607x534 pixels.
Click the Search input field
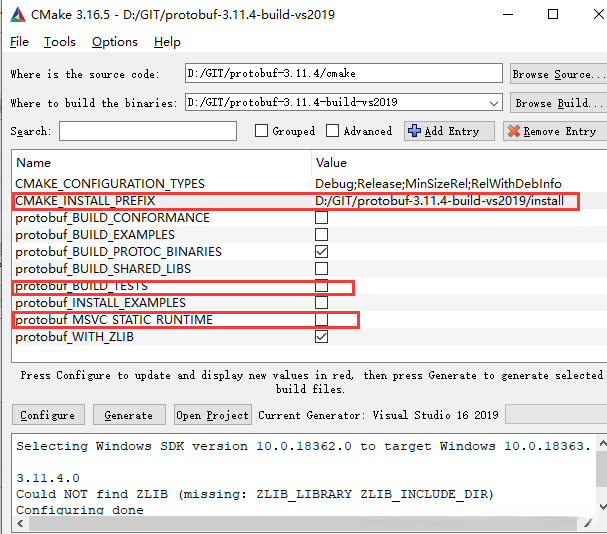click(148, 131)
